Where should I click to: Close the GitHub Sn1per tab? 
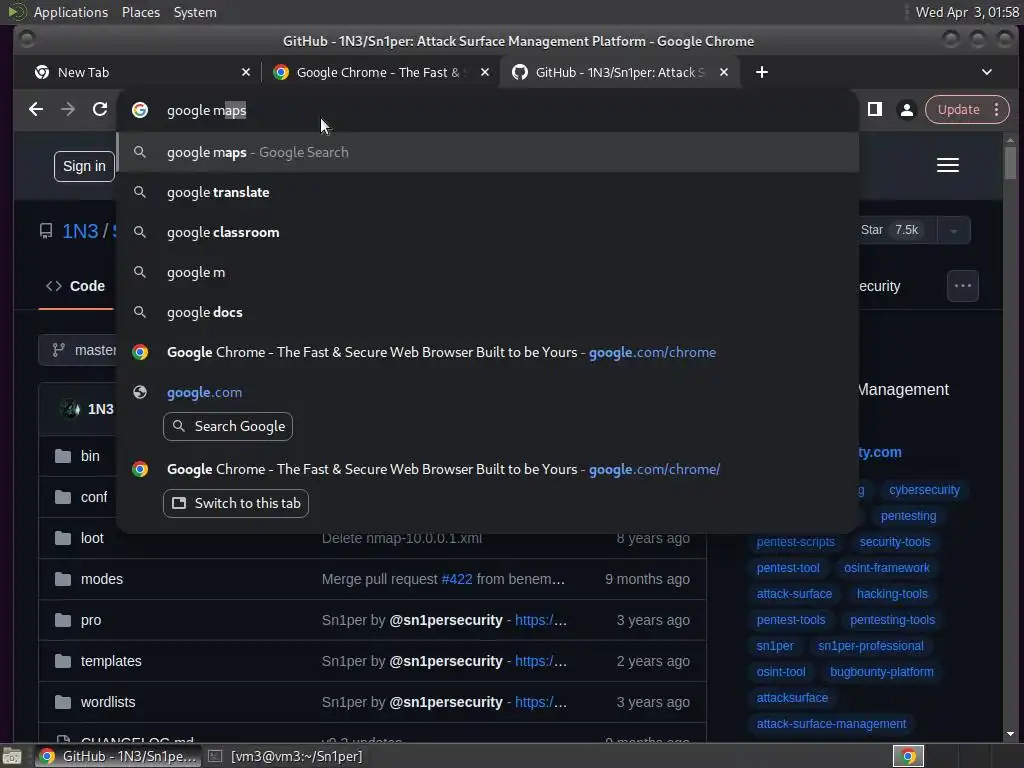724,72
